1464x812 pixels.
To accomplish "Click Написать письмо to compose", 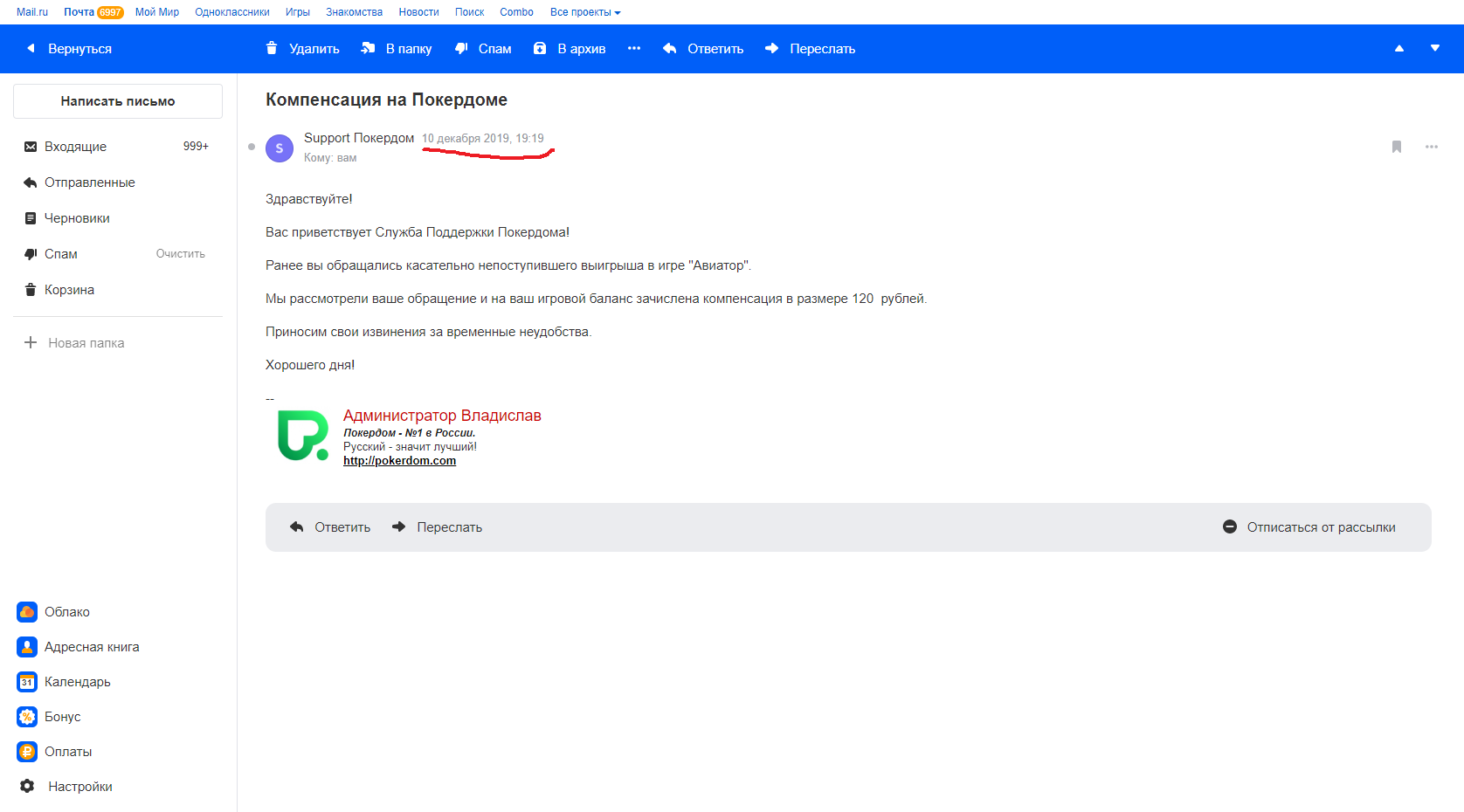I will [118, 101].
